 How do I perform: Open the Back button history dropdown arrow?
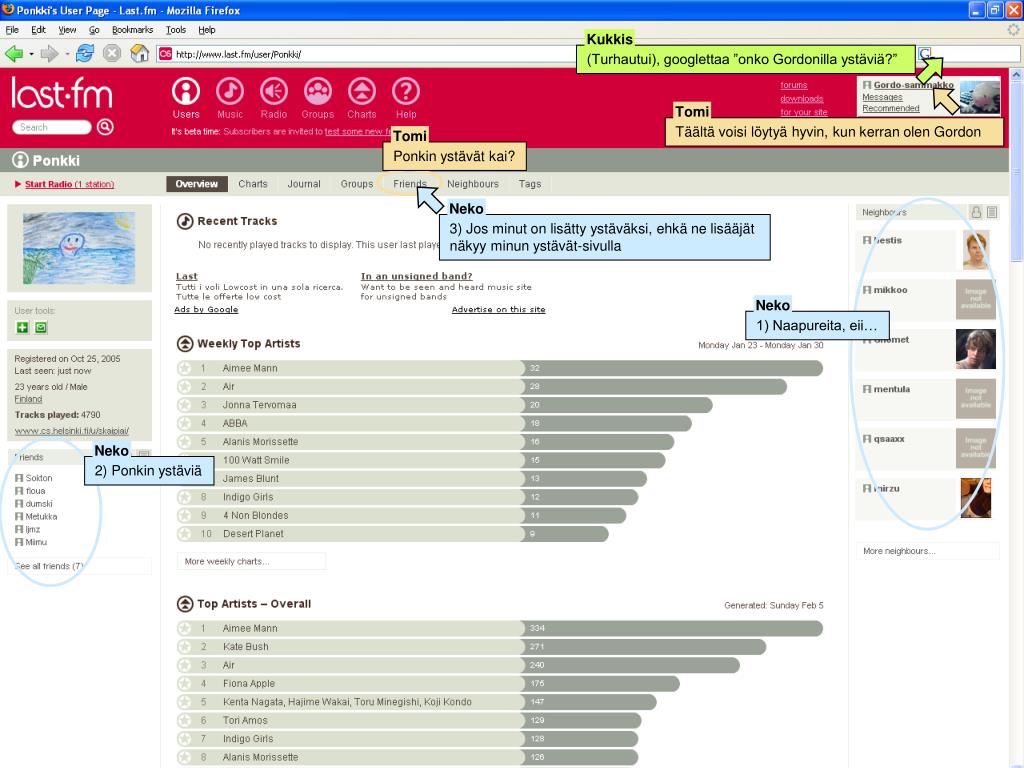pos(31,54)
